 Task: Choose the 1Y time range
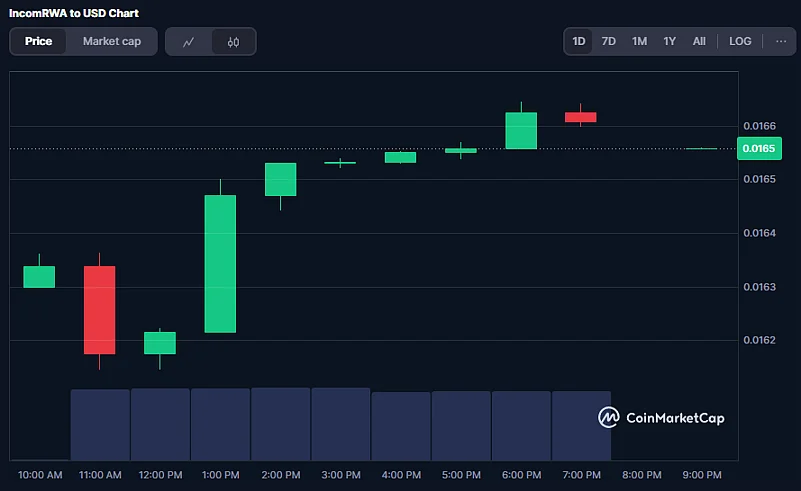tap(669, 41)
